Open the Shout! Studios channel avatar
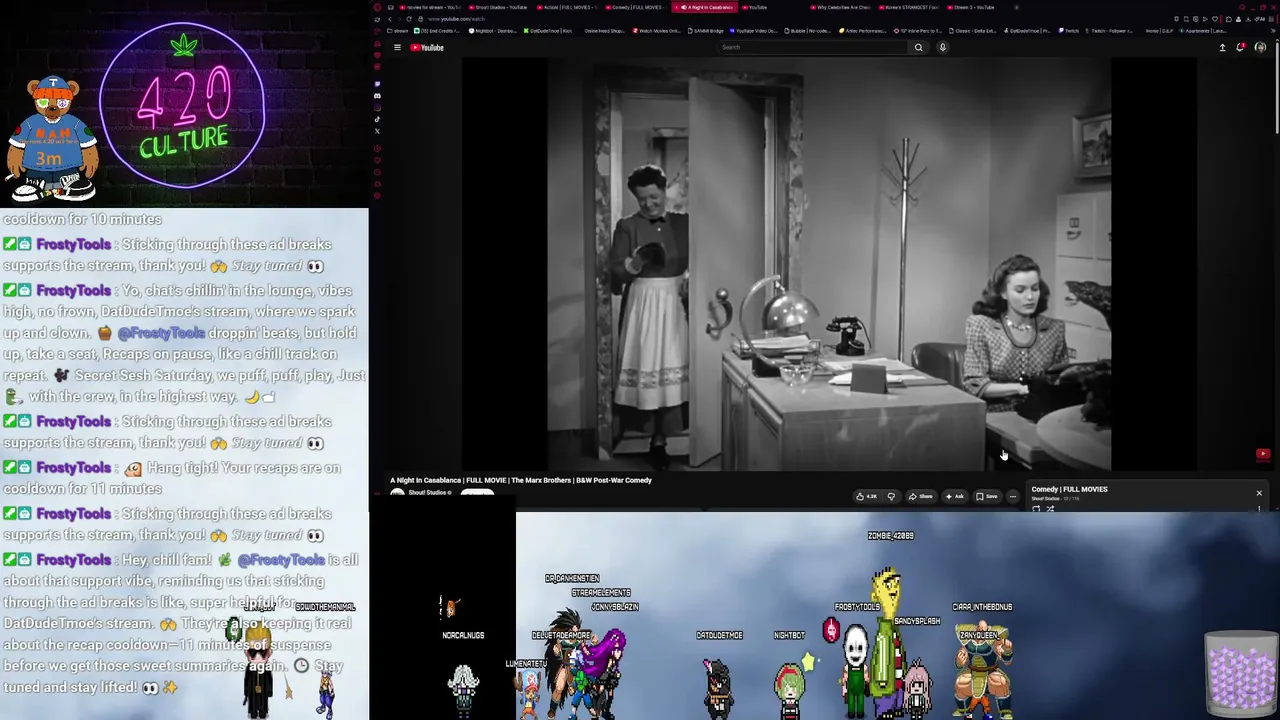Screen dimensions: 1280x720 (397, 493)
